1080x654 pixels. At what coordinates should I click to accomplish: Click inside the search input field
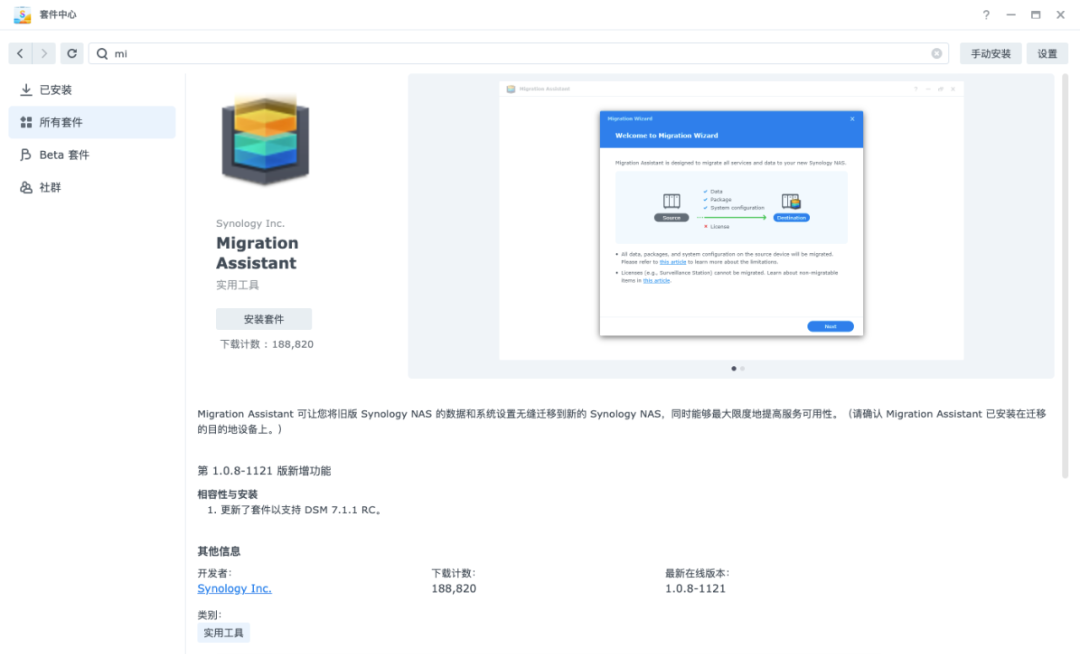click(x=400, y=53)
